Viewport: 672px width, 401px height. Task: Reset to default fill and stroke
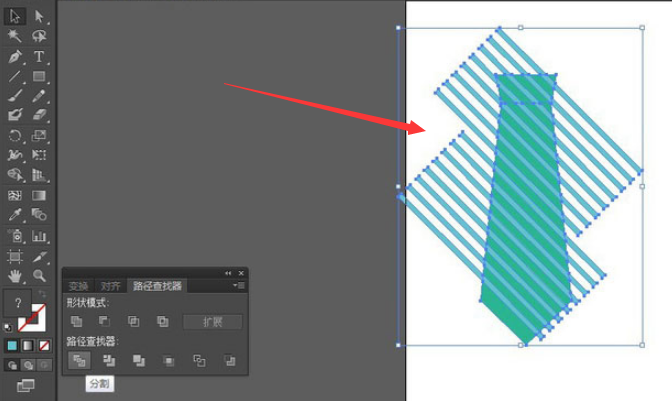tap(7, 328)
